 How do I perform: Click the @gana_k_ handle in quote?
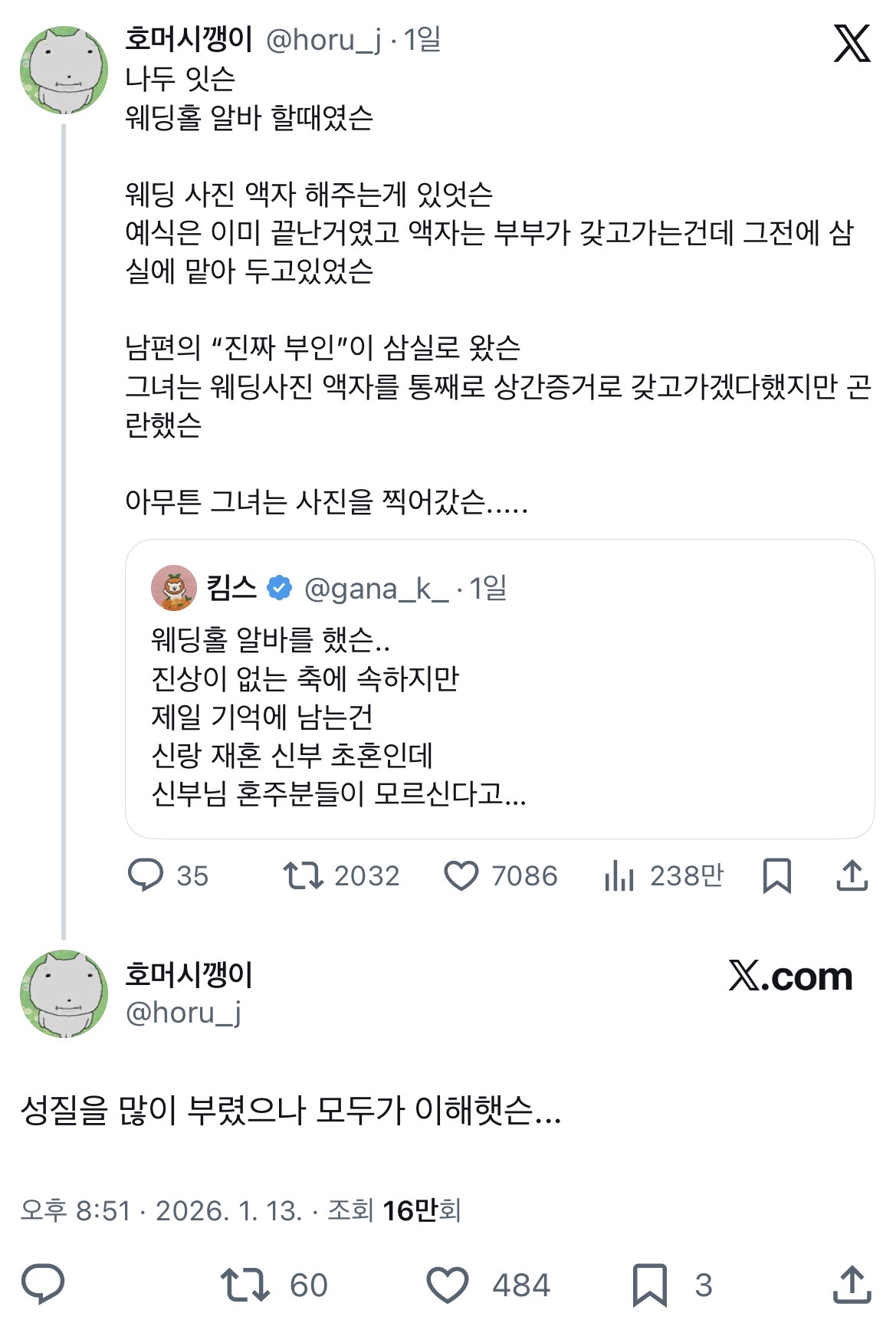pyautogui.click(x=376, y=589)
